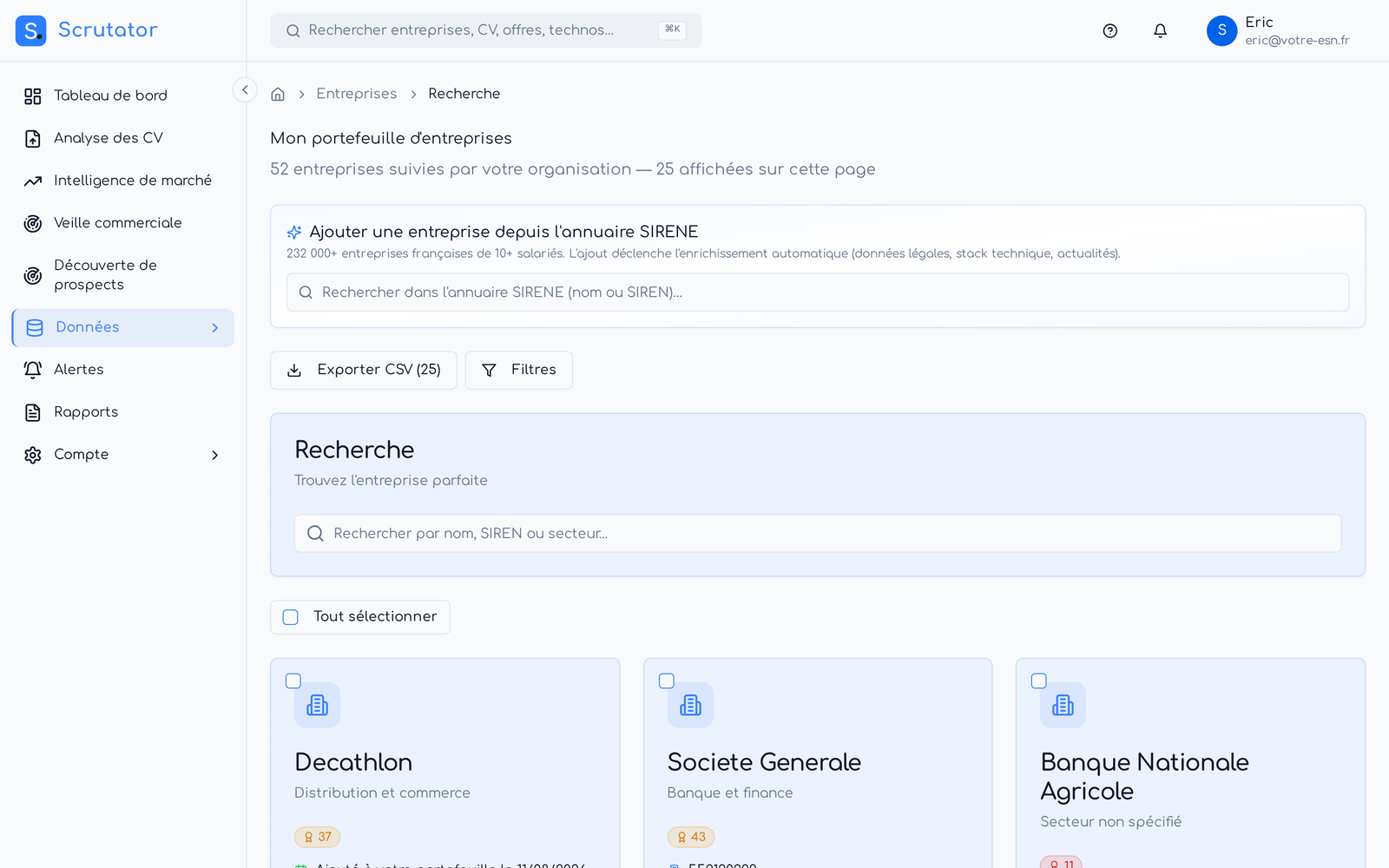This screenshot has height=868, width=1389.
Task: Click the Analyse des CV document icon
Action: tap(33, 138)
